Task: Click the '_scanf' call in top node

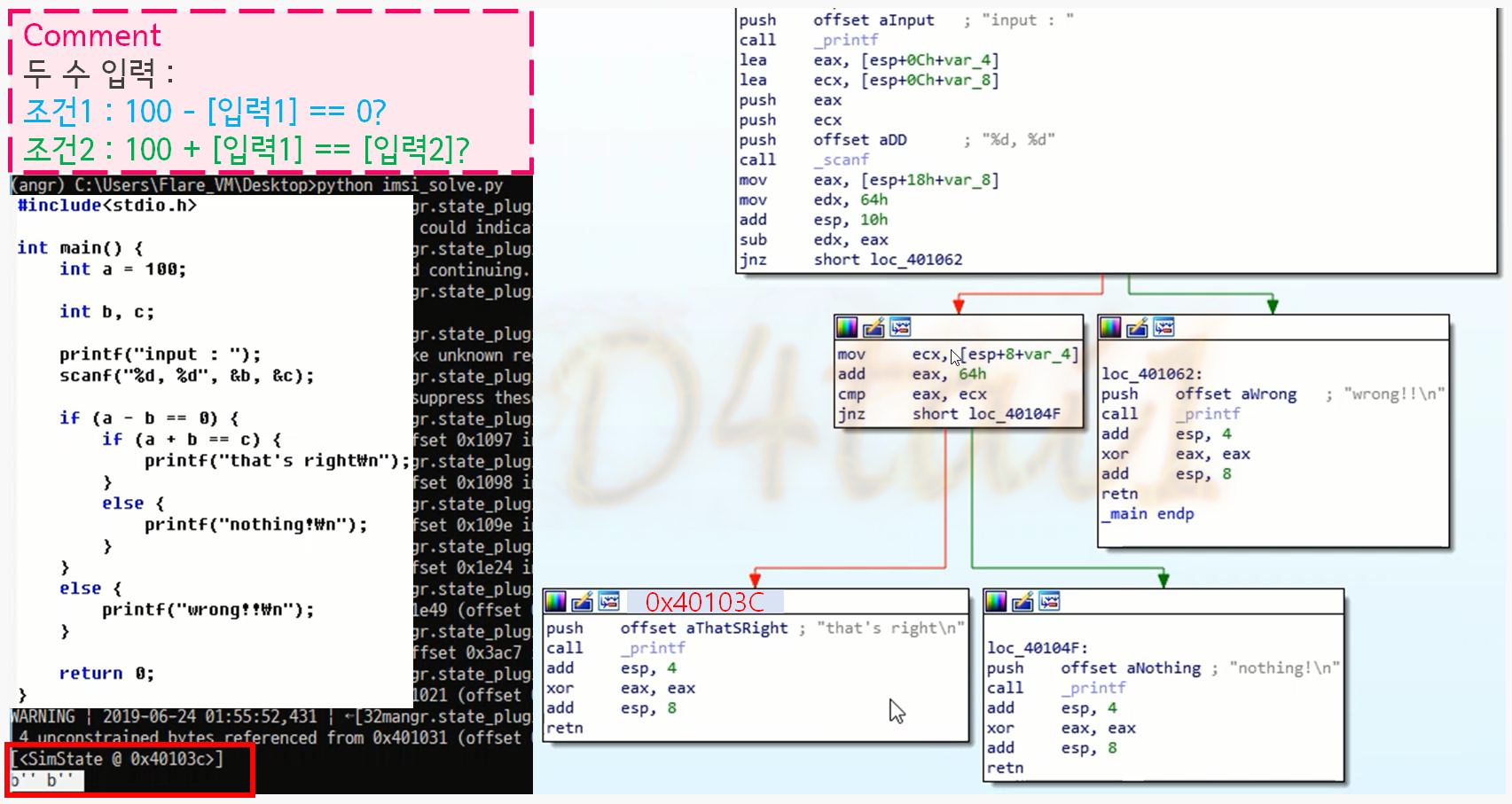Action: click(x=842, y=160)
